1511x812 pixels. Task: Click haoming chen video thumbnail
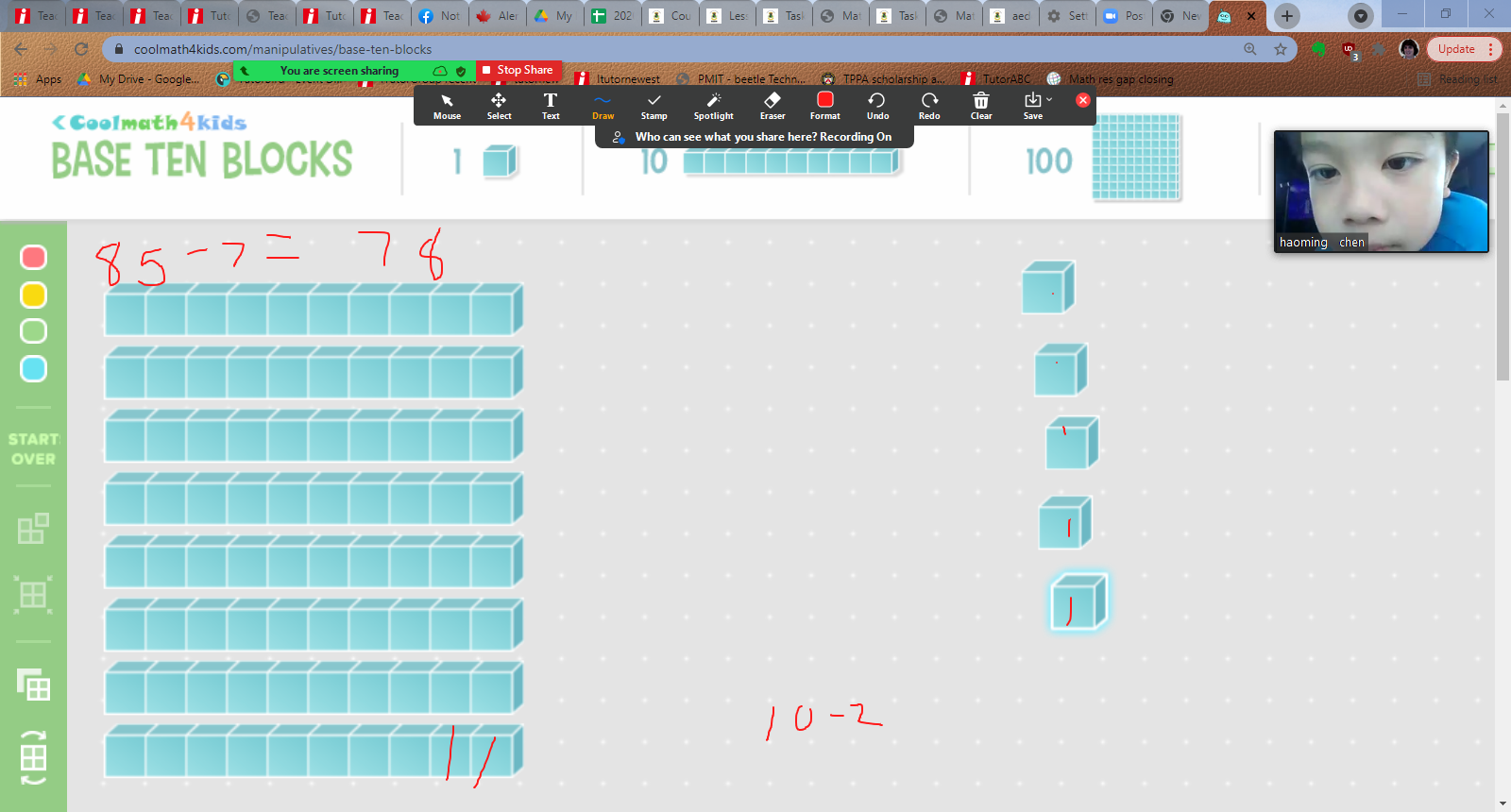(1381, 192)
